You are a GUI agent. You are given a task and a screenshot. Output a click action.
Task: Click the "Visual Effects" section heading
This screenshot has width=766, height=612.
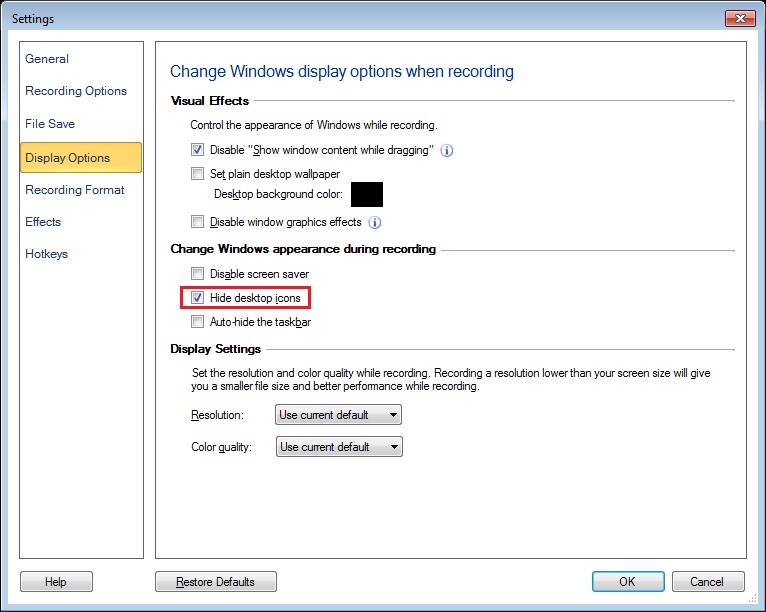(210, 101)
